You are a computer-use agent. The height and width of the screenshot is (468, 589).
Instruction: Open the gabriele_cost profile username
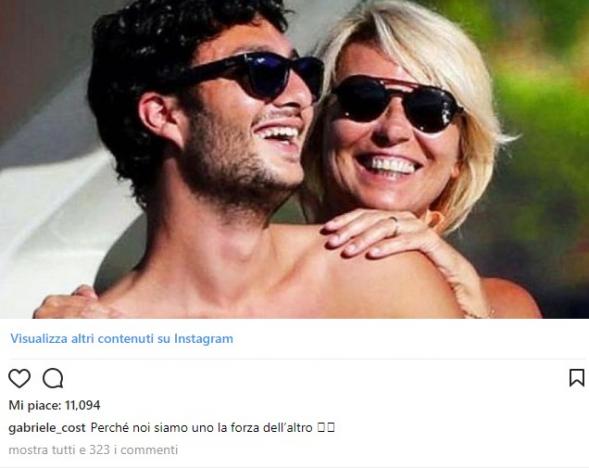47,428
